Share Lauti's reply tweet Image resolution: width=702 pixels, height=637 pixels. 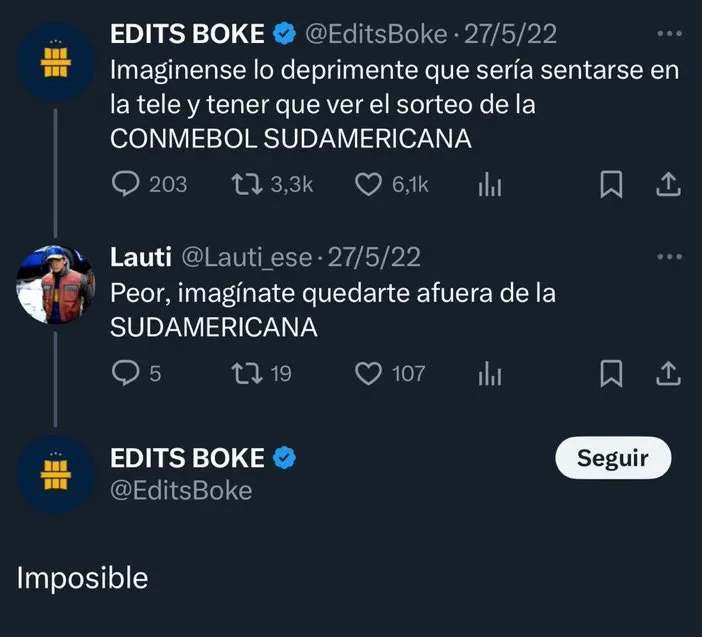pos(668,374)
